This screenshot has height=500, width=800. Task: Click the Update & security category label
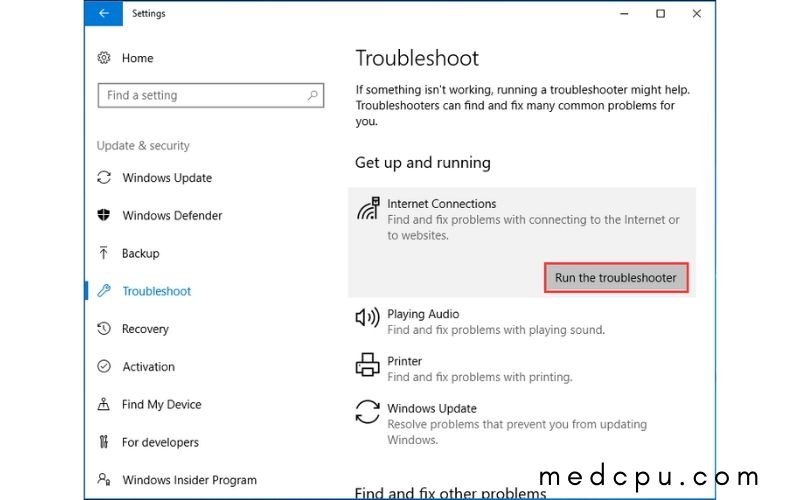[x=143, y=146]
